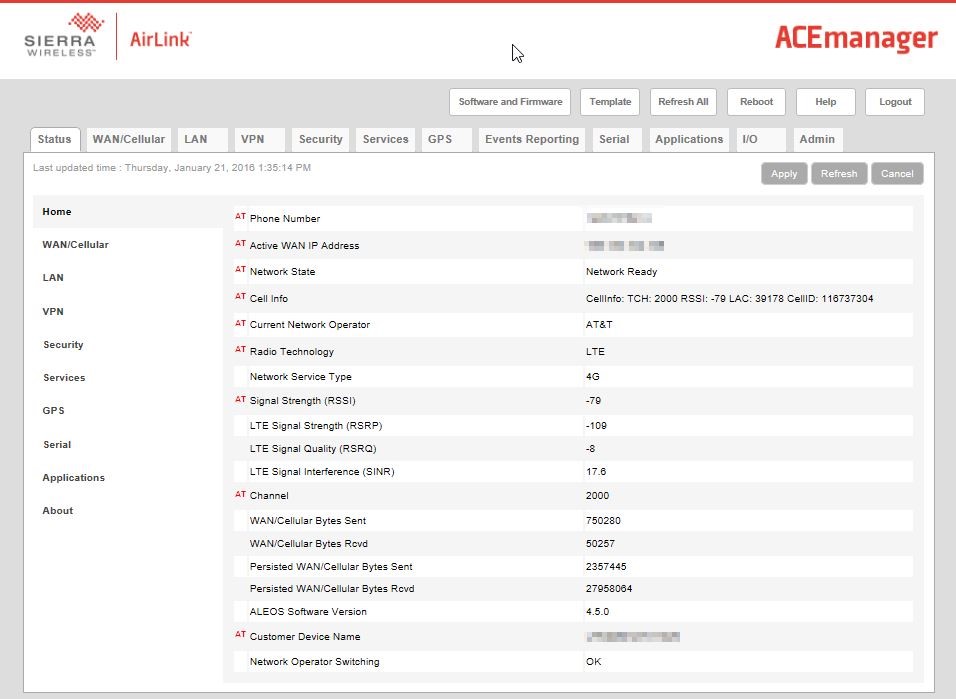Click the Refresh All button
956x699 pixels.
(683, 102)
